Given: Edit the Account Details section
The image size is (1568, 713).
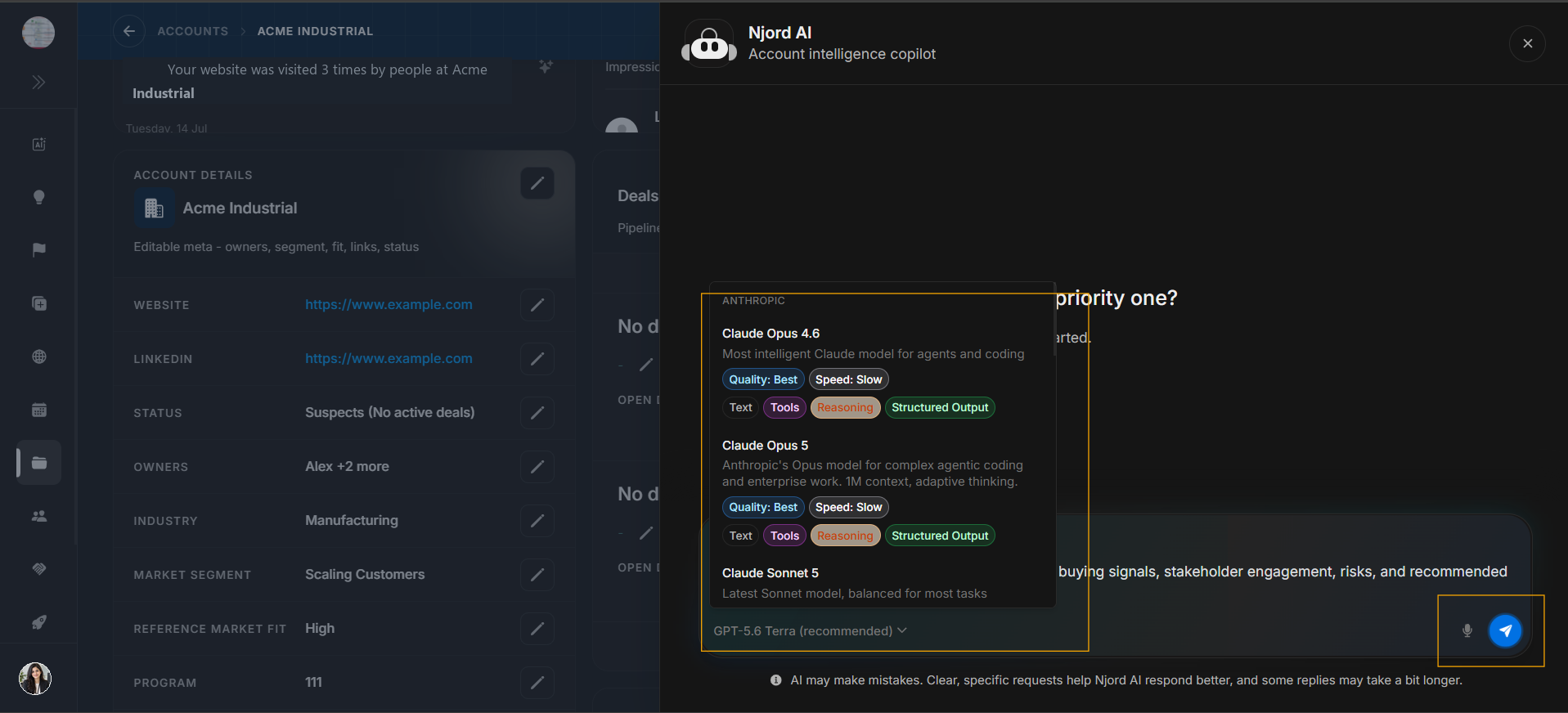Looking at the screenshot, I should [x=537, y=183].
